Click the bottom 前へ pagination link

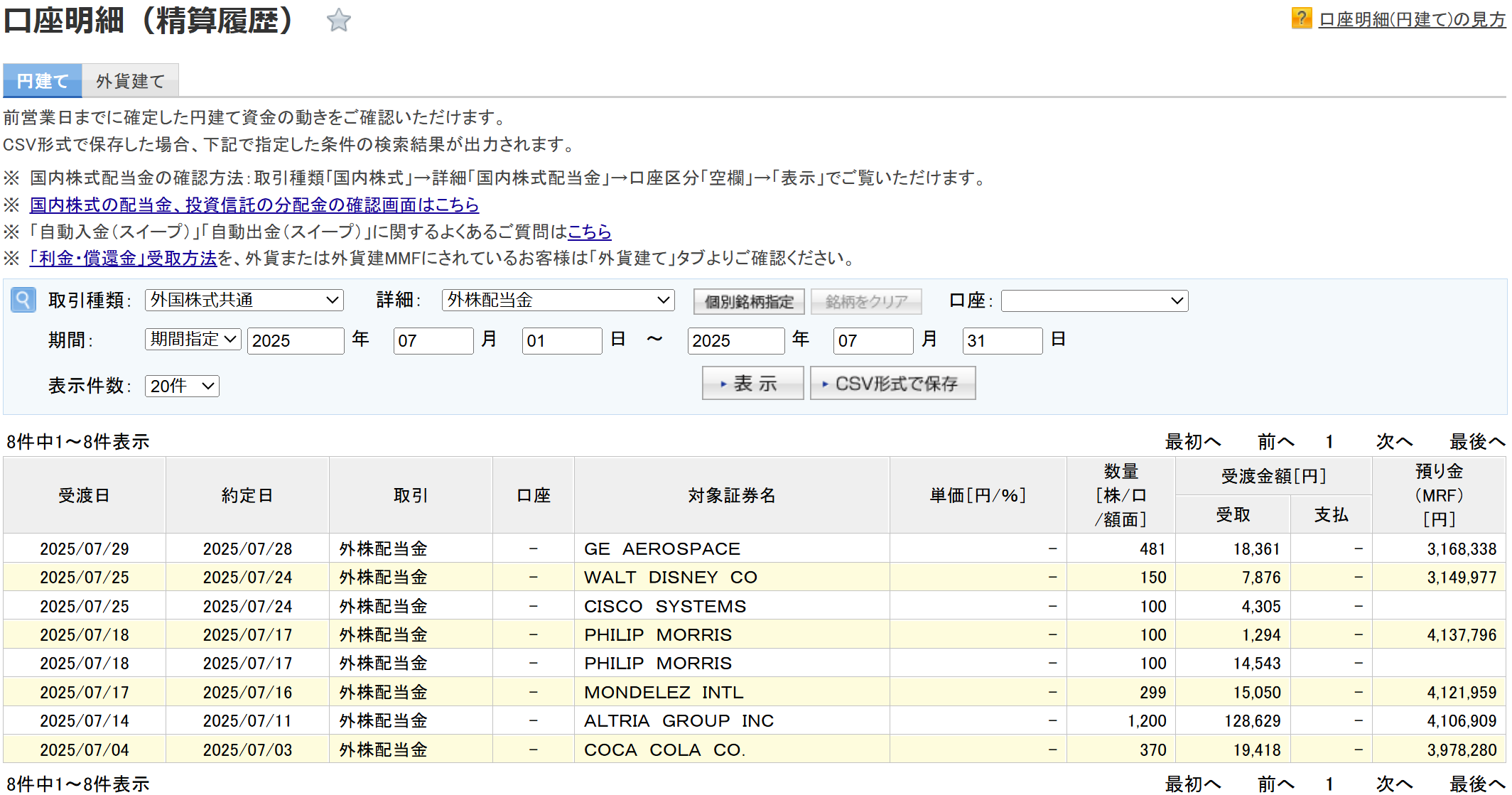pyautogui.click(x=1276, y=784)
